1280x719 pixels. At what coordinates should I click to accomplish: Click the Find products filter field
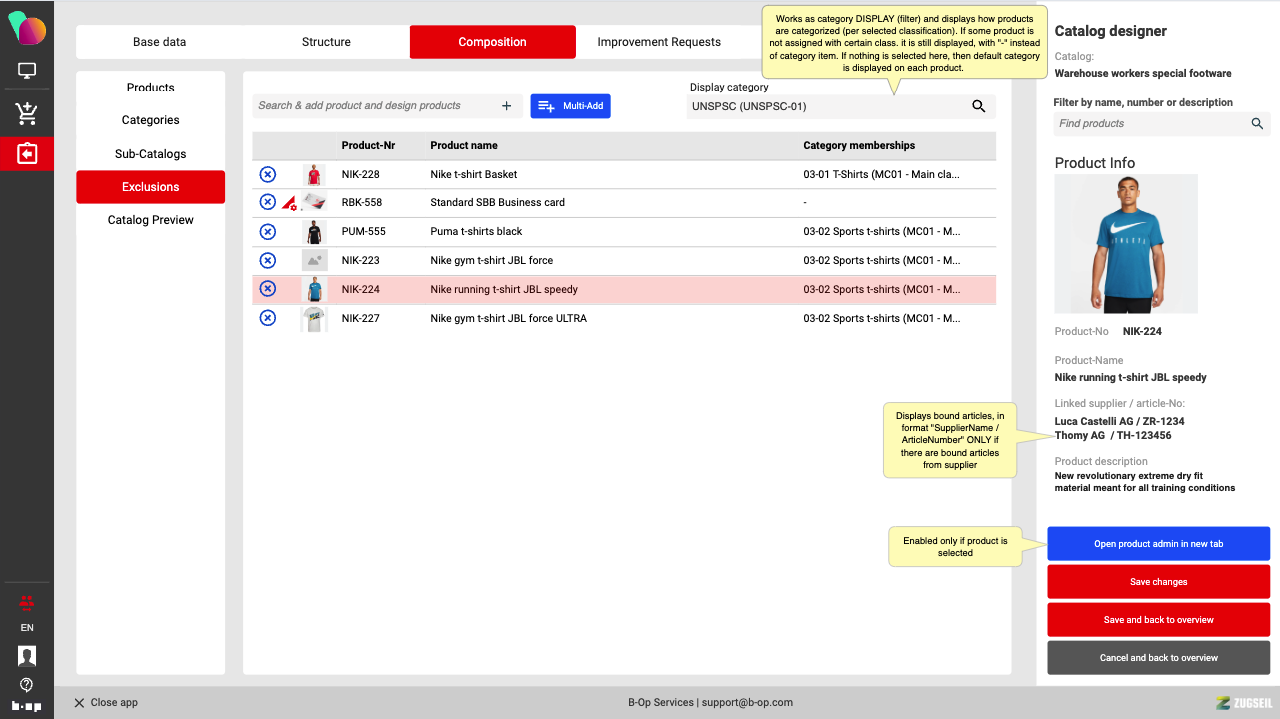pos(1150,124)
